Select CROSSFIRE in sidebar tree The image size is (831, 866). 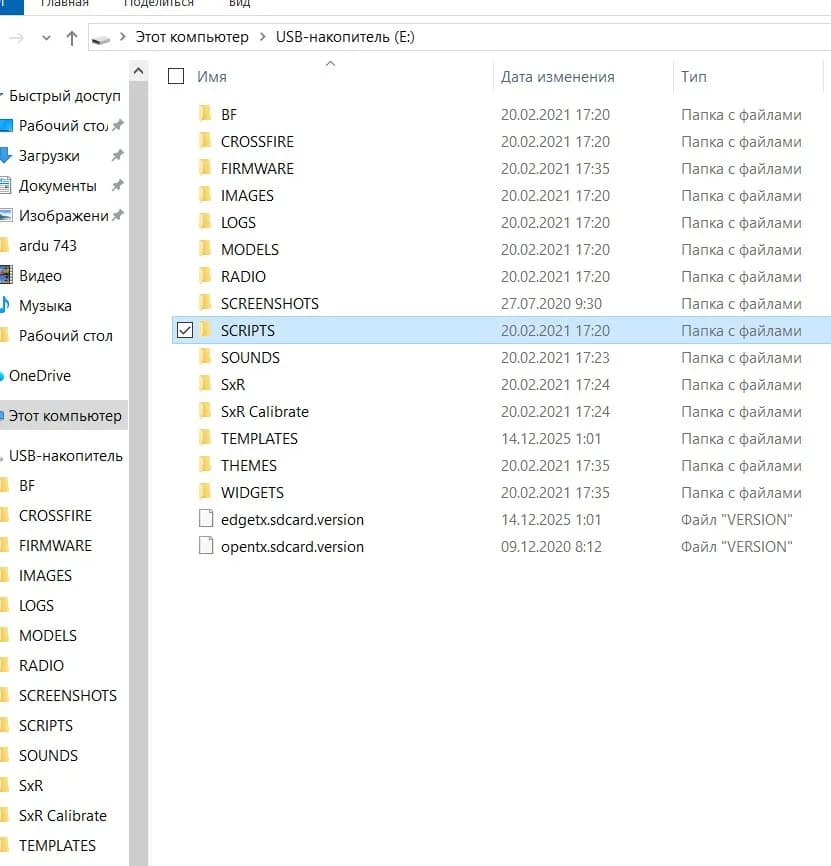tap(55, 515)
